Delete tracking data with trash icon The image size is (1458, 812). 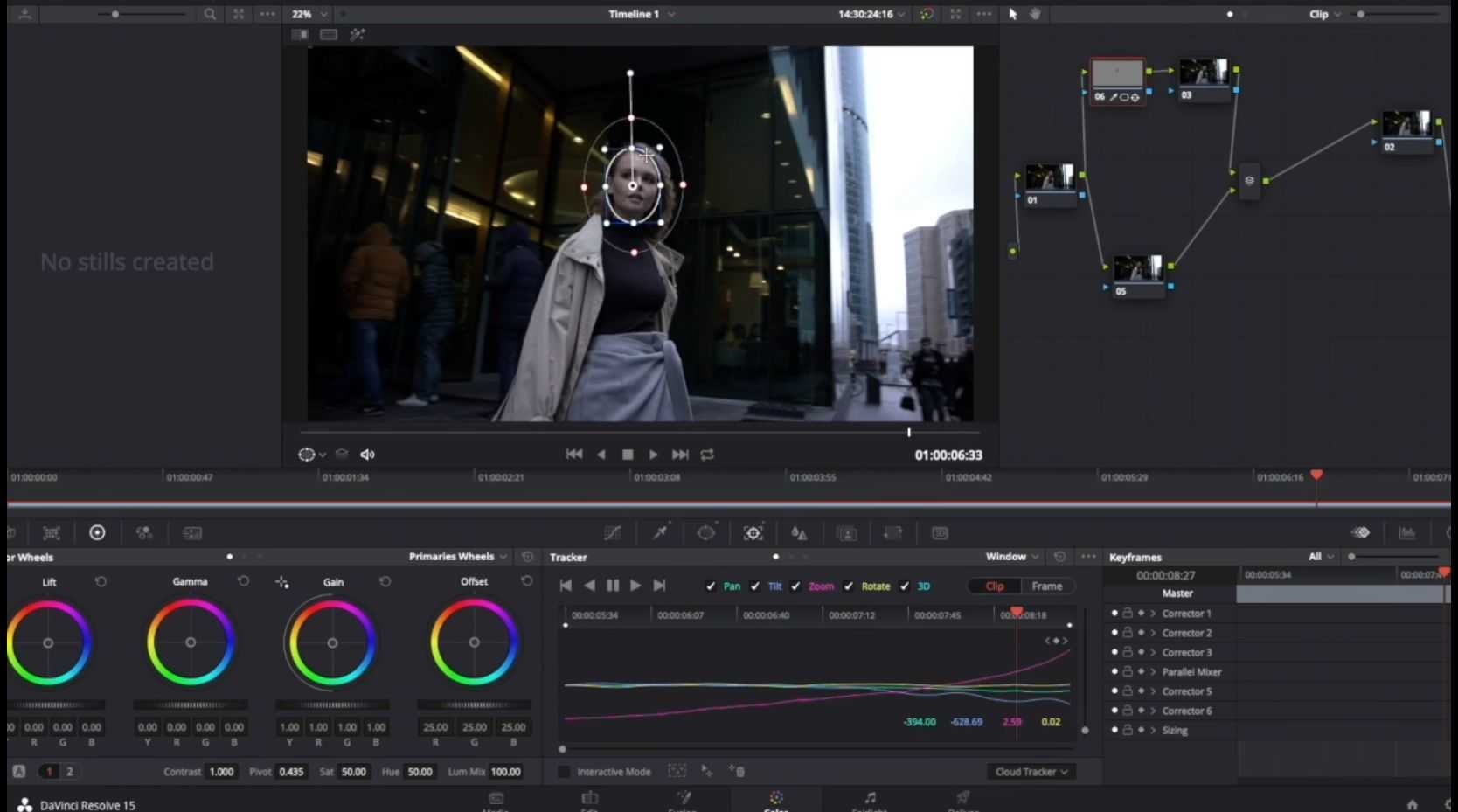[x=737, y=771]
